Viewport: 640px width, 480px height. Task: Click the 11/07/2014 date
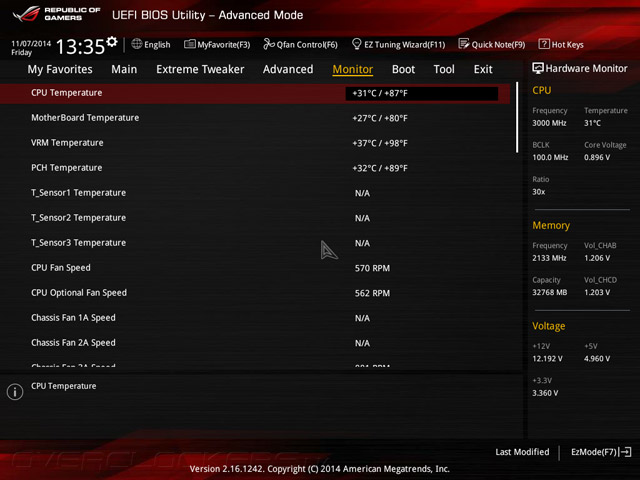tap(31, 43)
